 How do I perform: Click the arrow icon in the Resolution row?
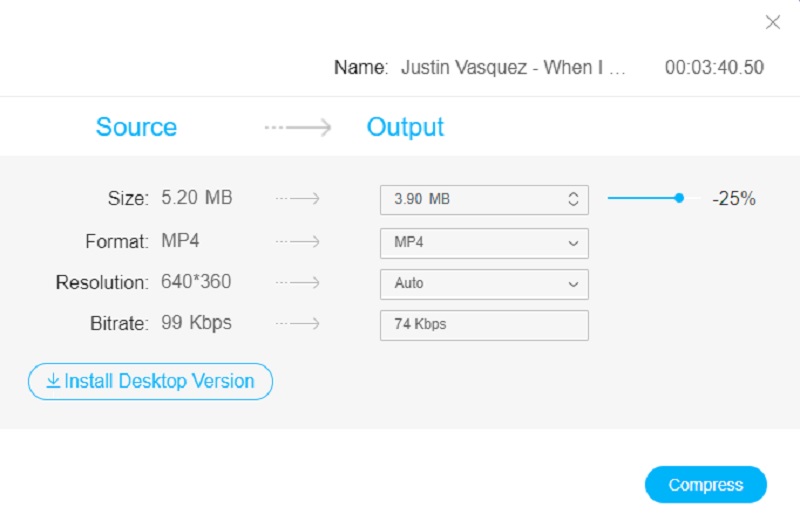pyautogui.click(x=298, y=283)
